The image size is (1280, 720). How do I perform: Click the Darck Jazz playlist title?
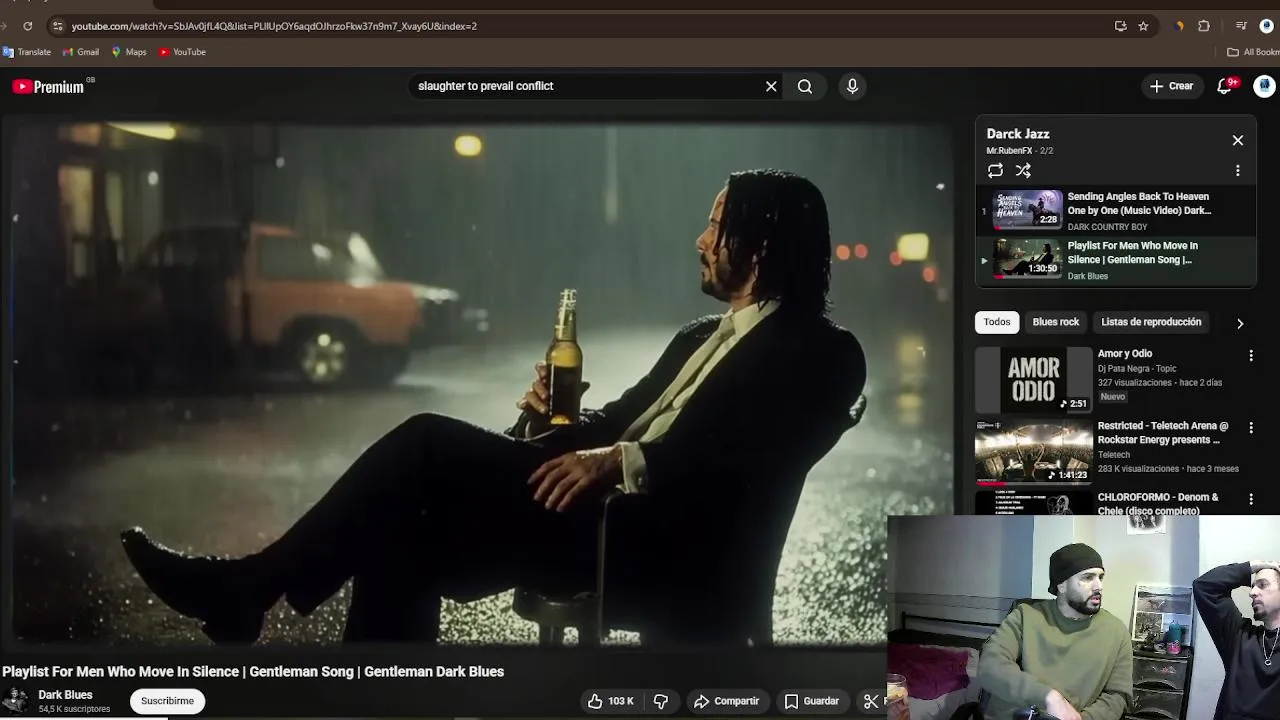click(1018, 134)
